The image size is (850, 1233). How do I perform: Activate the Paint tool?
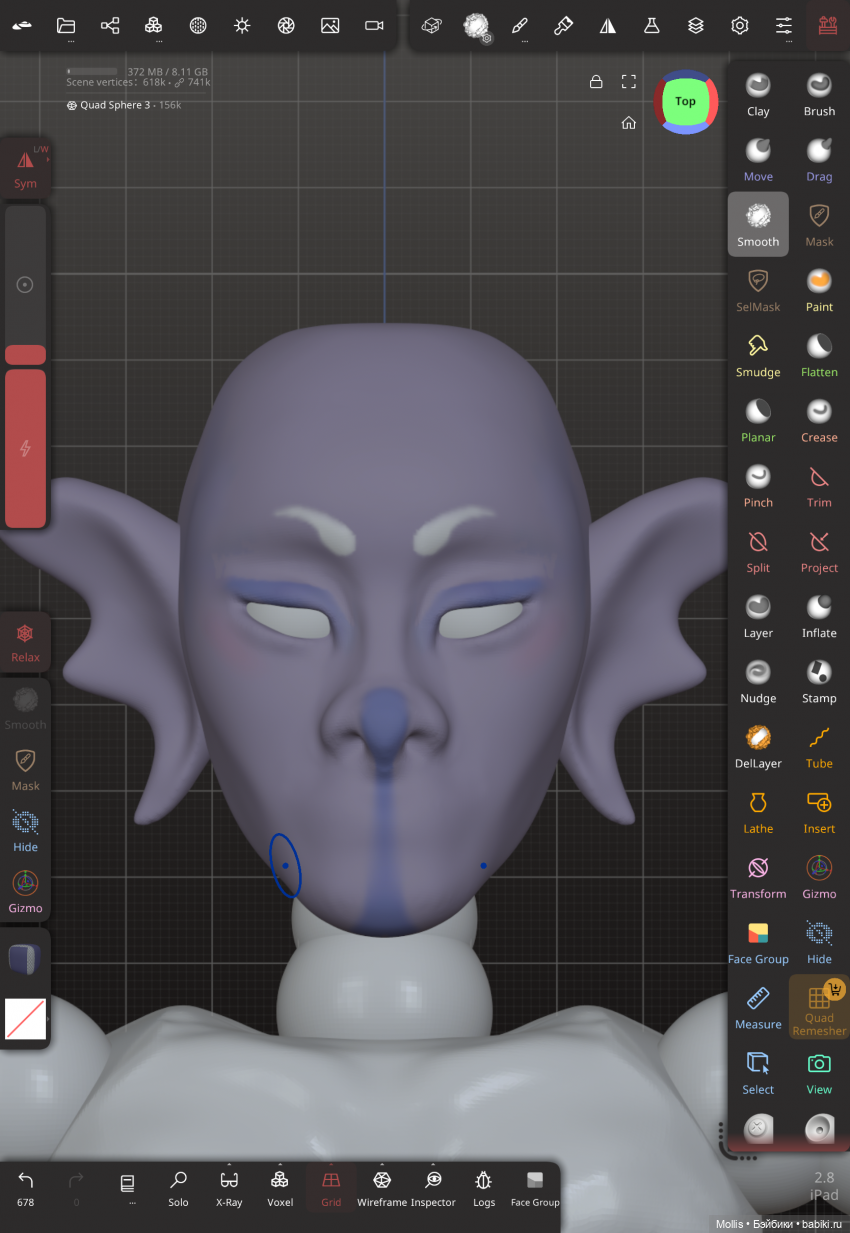click(819, 290)
